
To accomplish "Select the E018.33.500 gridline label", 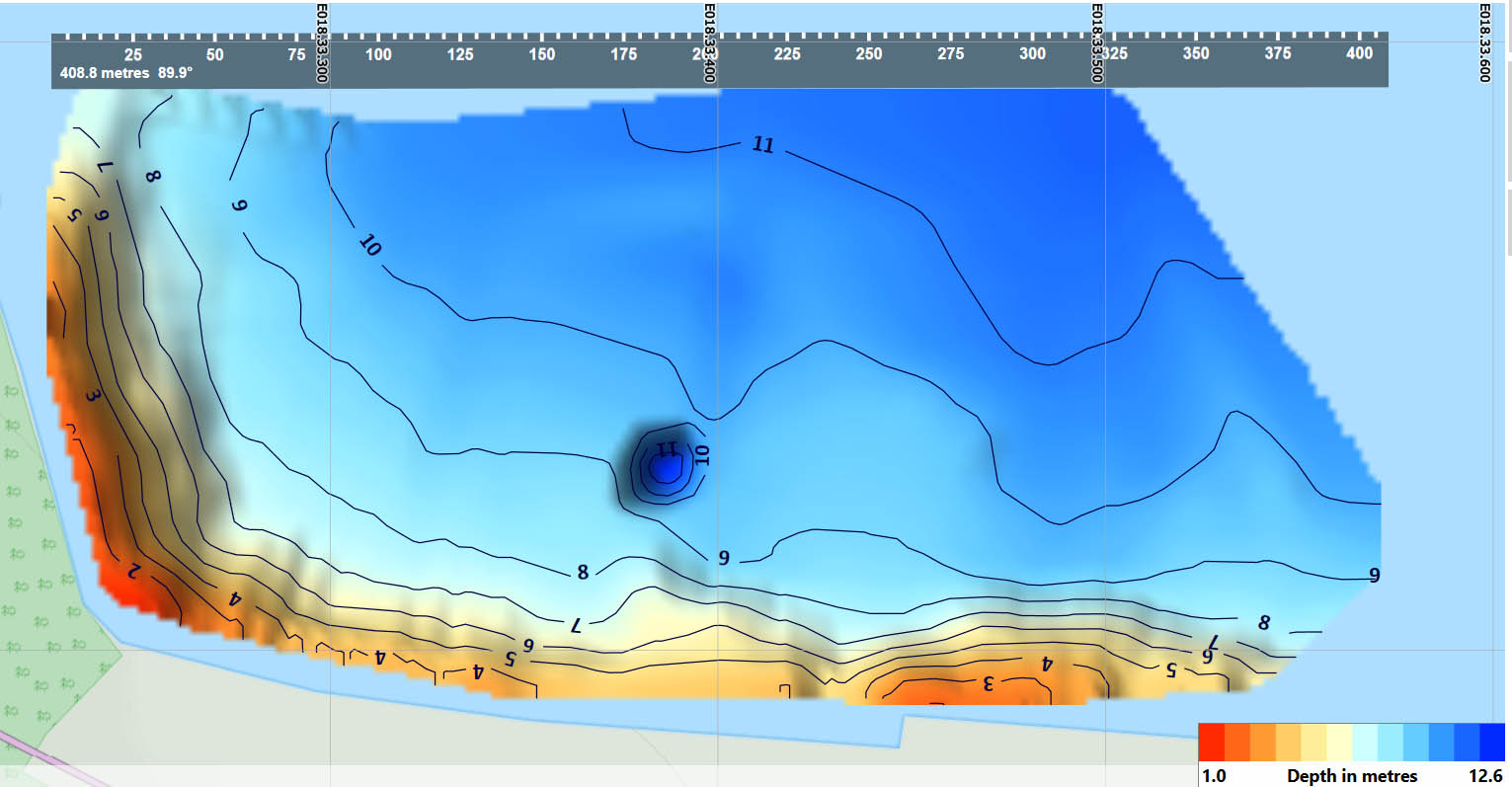I will (x=1097, y=43).
